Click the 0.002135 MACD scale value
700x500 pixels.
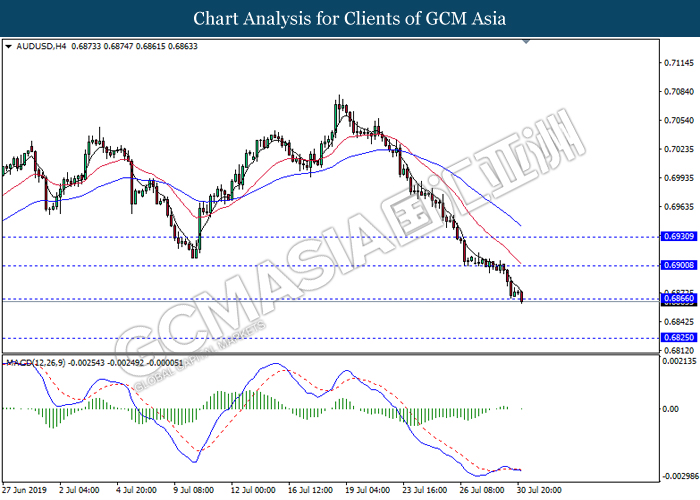tap(679, 361)
